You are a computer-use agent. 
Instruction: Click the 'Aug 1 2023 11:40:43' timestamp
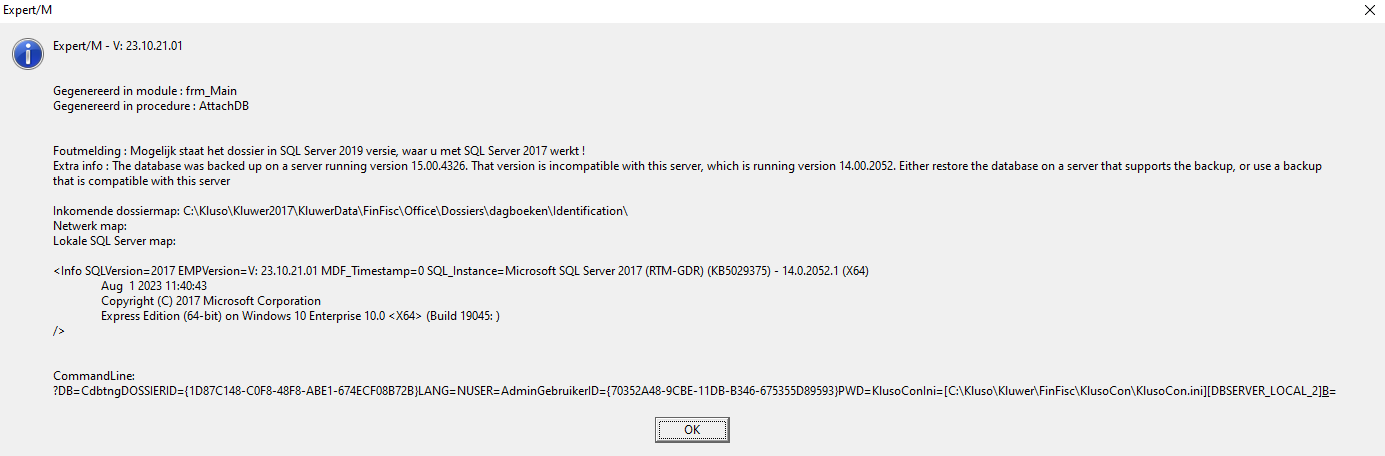(142, 286)
